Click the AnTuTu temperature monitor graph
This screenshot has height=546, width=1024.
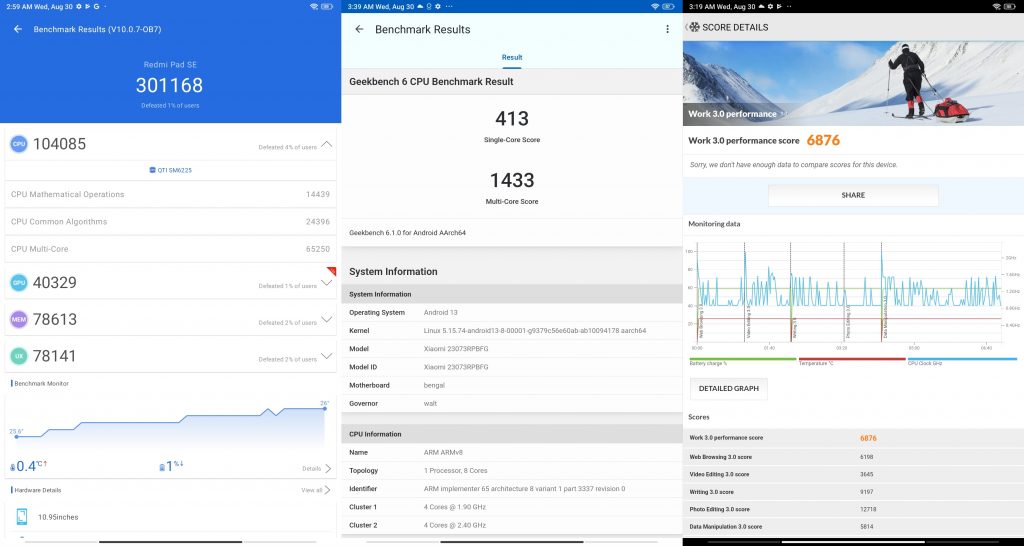[170, 423]
